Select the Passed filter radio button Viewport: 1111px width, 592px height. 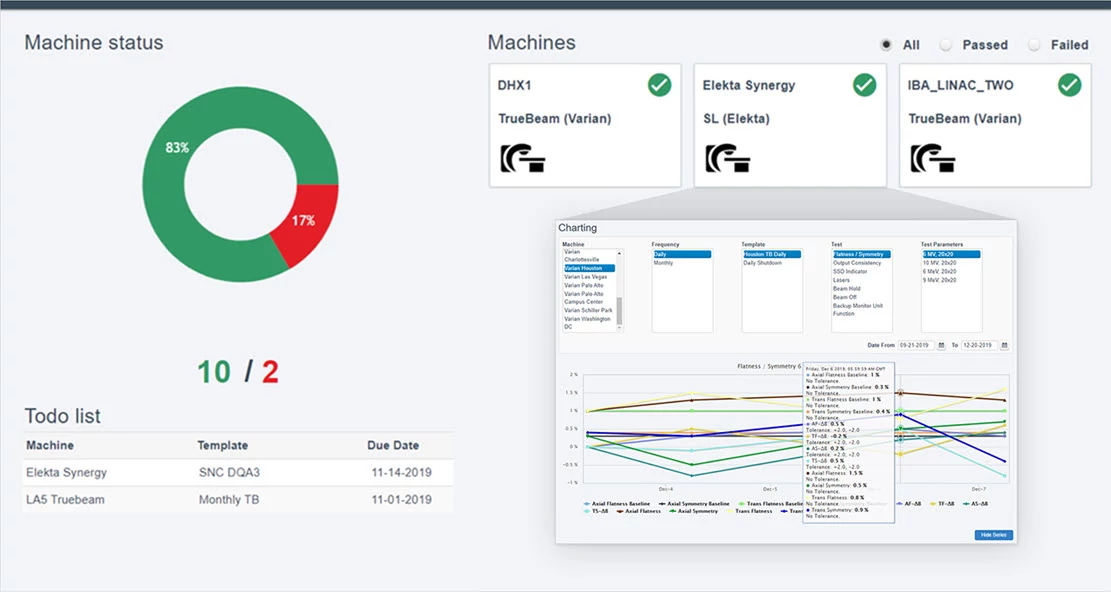pos(945,45)
